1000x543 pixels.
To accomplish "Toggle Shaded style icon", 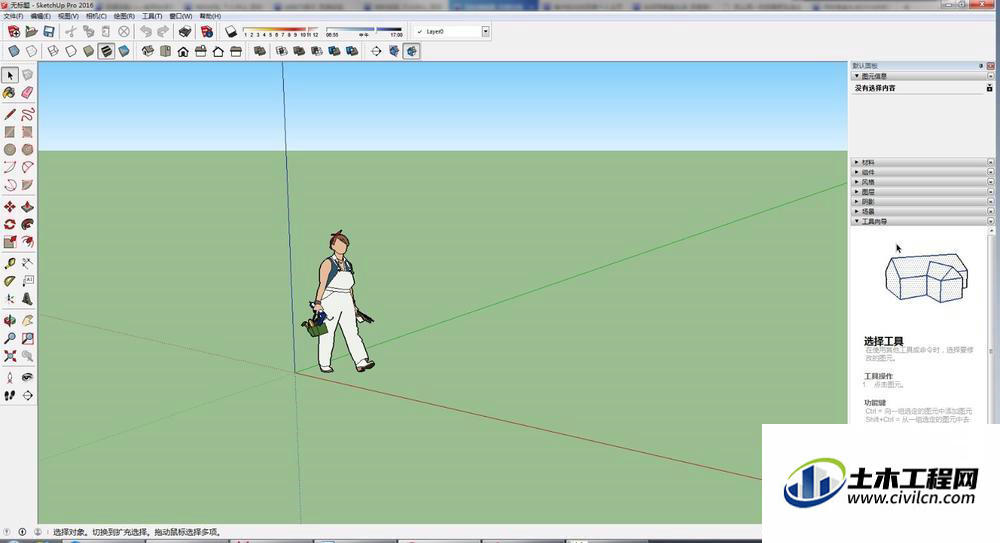I will (x=89, y=51).
